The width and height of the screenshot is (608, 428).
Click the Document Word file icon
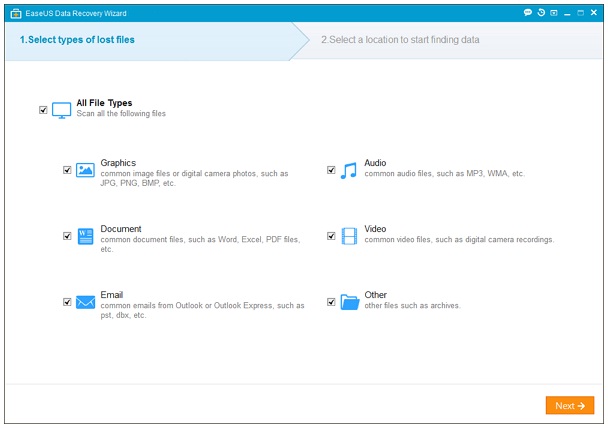point(85,236)
